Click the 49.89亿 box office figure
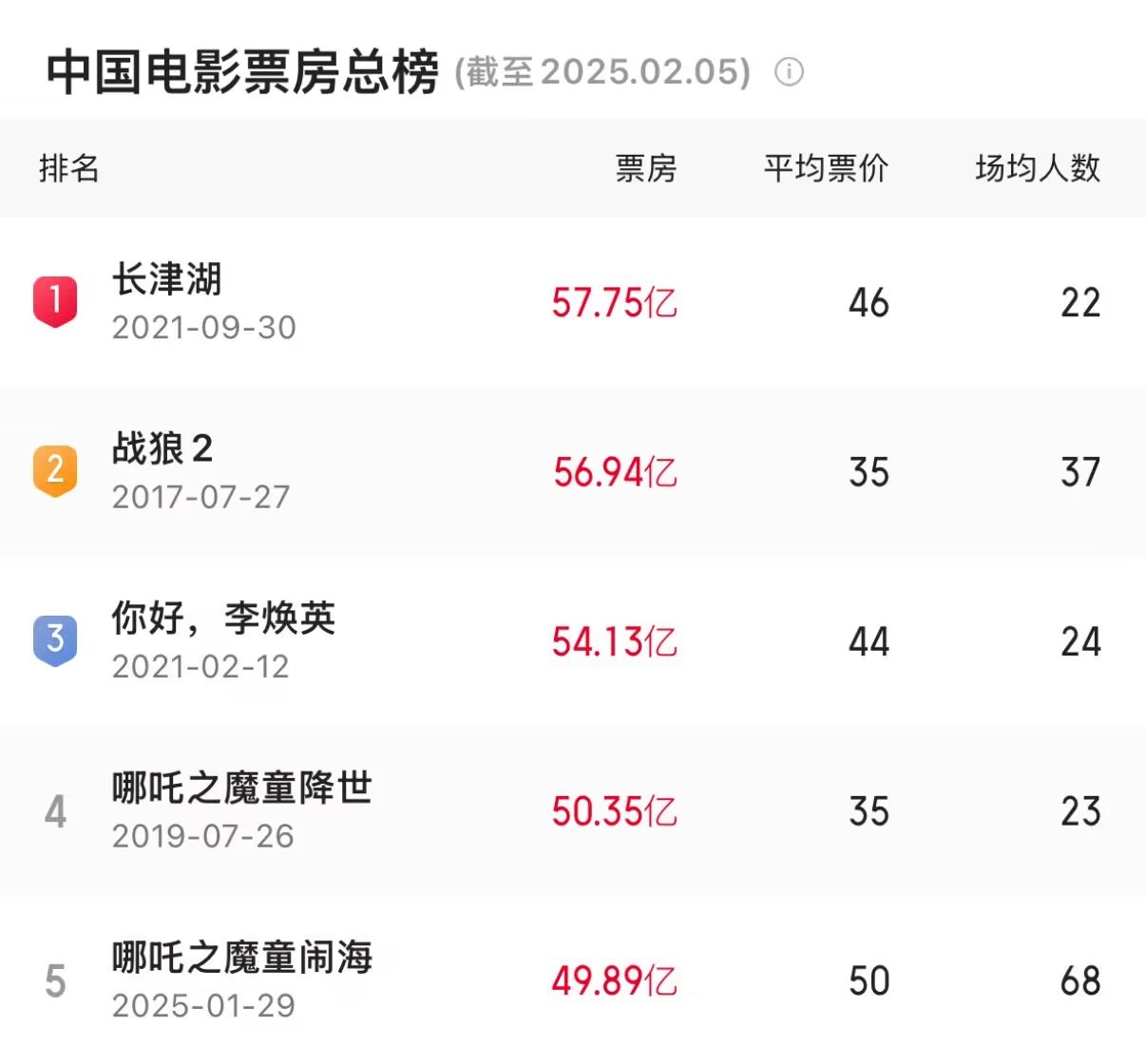 [x=614, y=981]
